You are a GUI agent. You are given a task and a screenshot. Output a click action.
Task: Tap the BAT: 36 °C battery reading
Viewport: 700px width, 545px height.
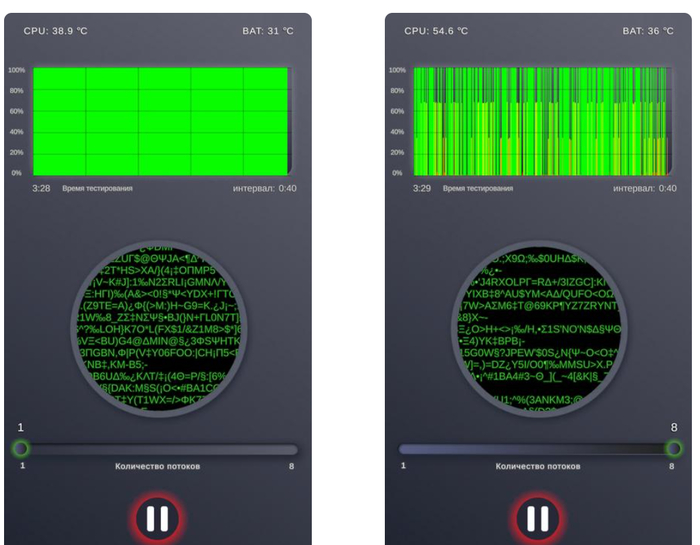[648, 31]
